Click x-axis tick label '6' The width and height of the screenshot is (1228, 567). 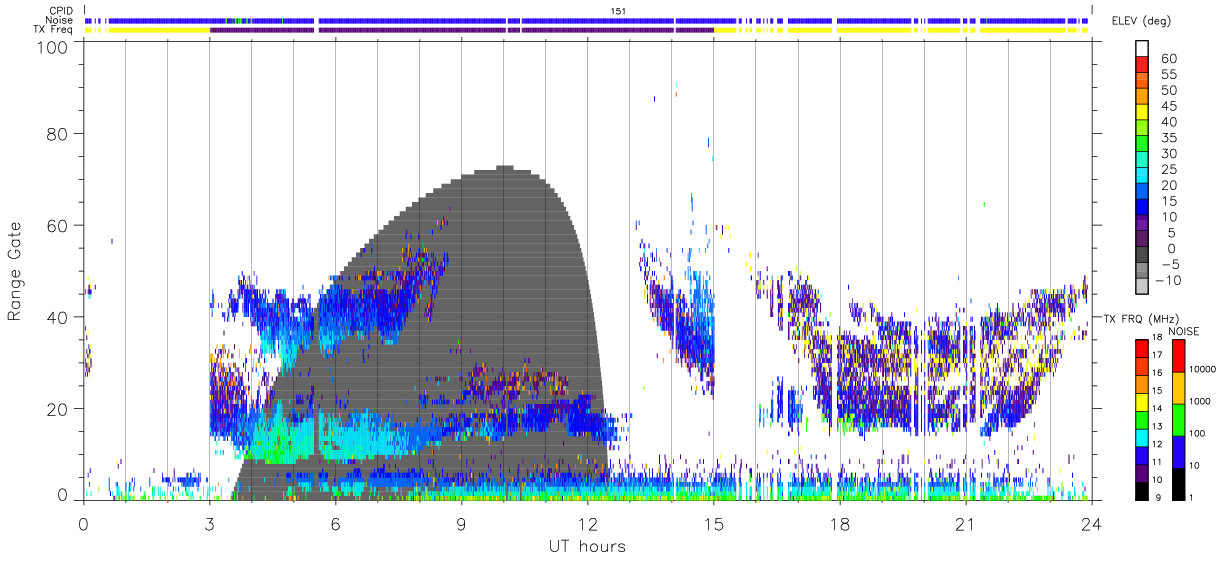pos(335,524)
